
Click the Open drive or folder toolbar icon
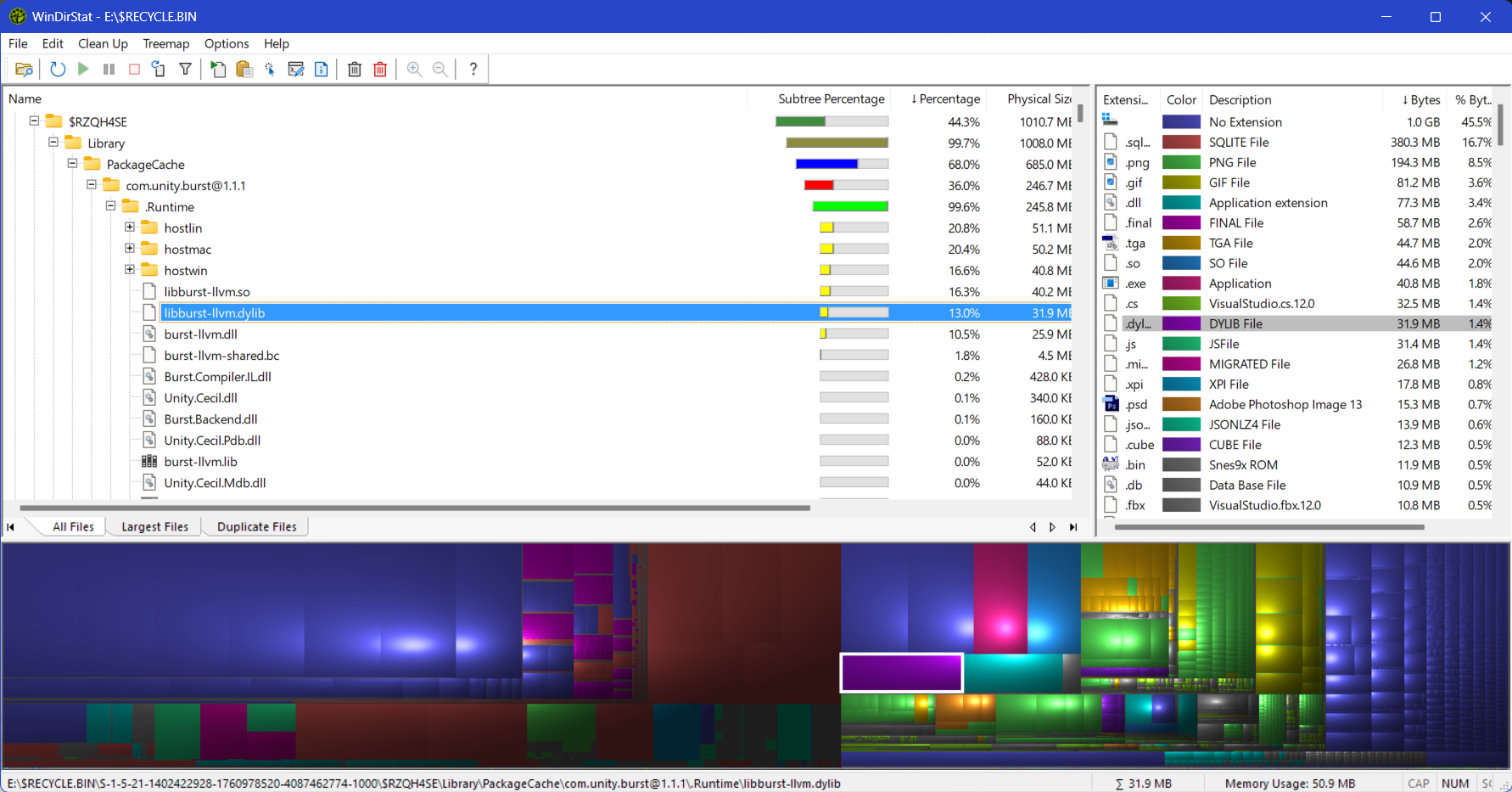(x=24, y=70)
